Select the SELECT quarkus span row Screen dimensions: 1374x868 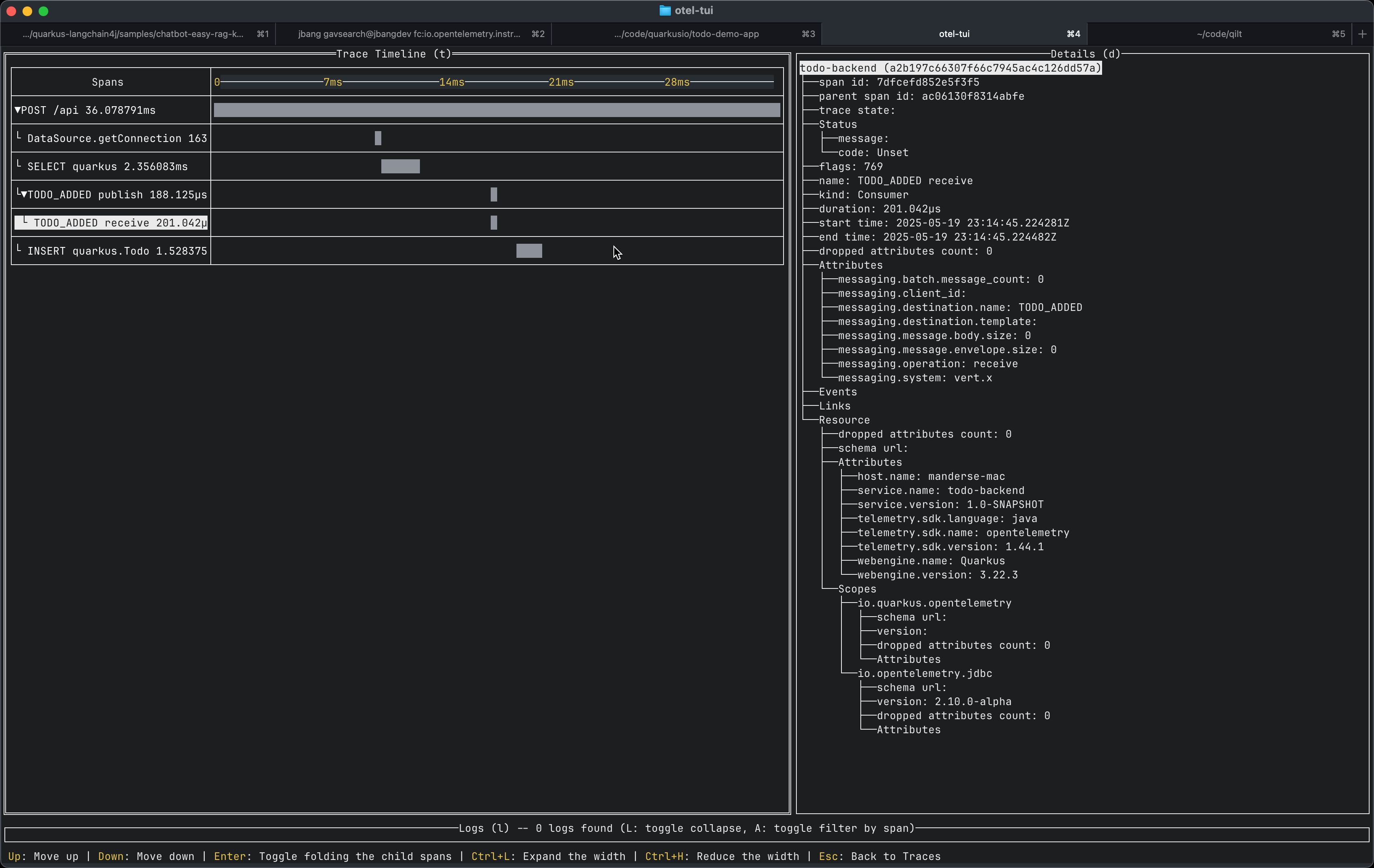(107, 167)
